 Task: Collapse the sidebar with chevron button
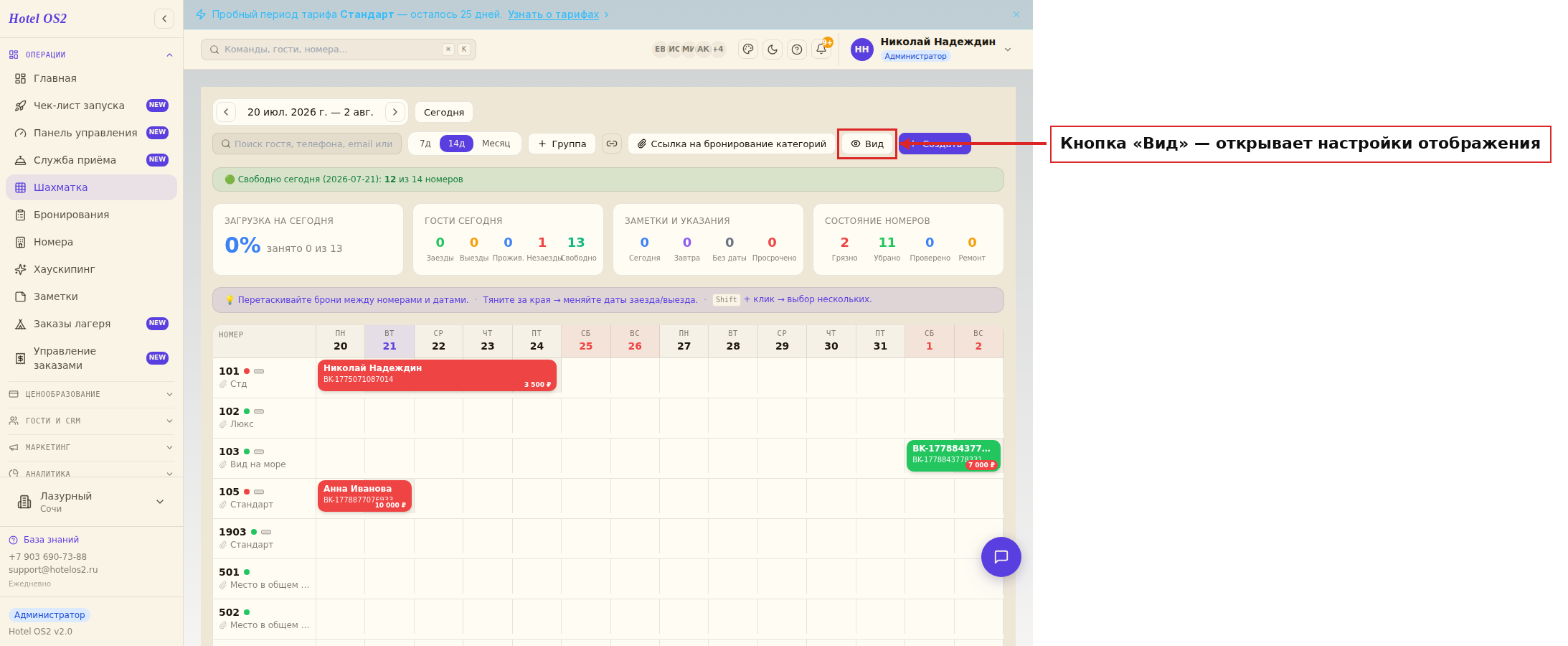point(164,19)
